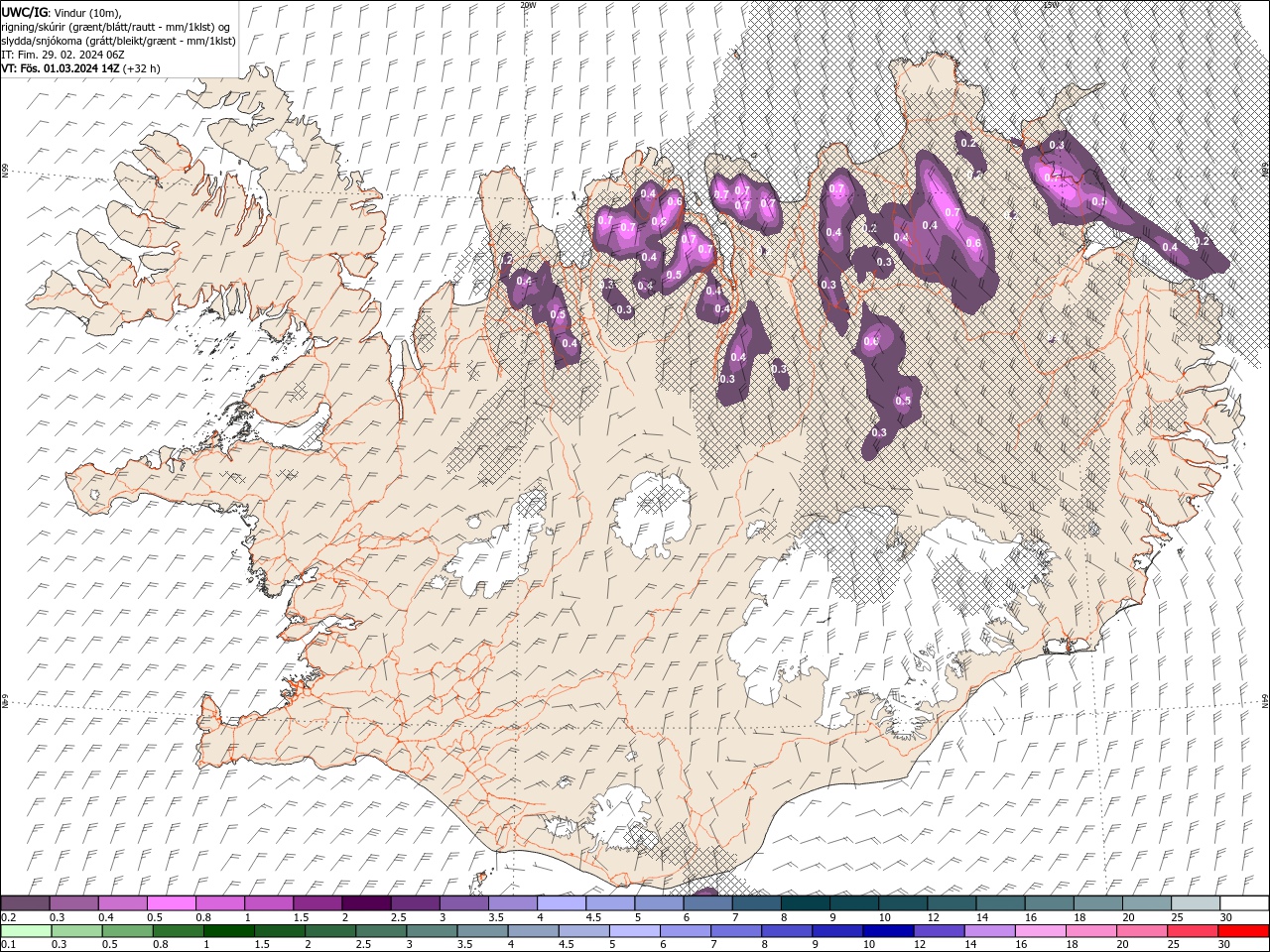Select the lower legend swatch starting at 2.5
Screen dimensions: 1270x952
[x=381, y=931]
